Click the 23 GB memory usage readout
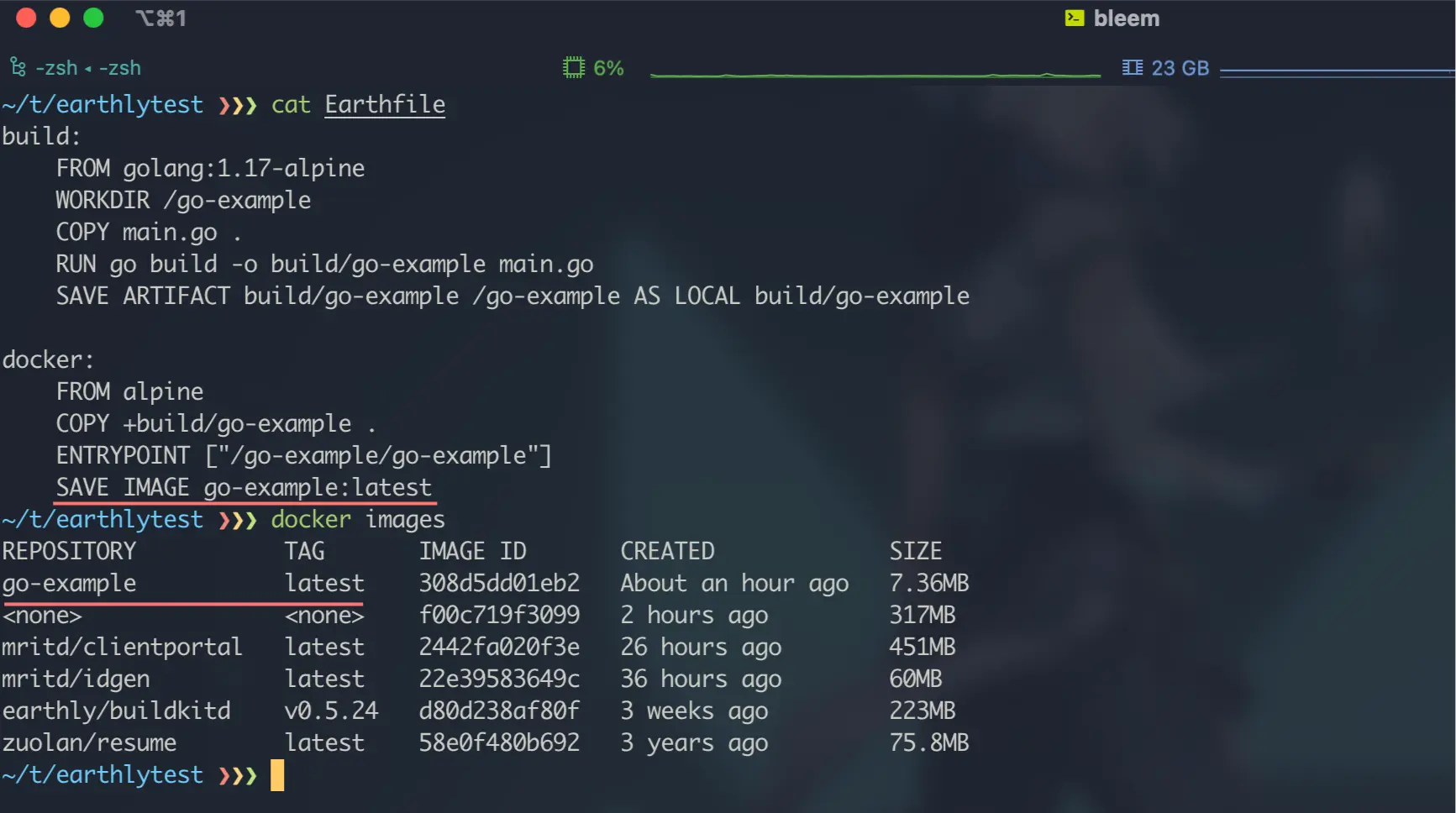Viewport: 1456px width, 813px height. [1180, 68]
